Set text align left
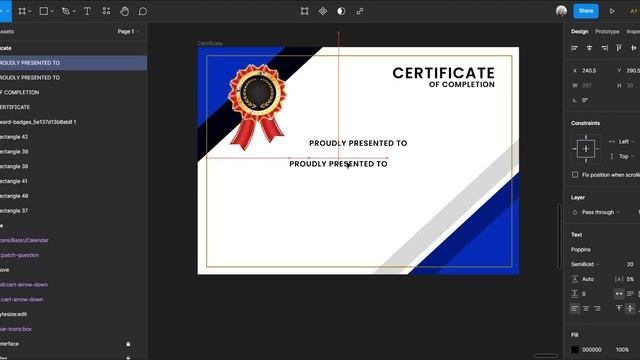 [x=575, y=309]
